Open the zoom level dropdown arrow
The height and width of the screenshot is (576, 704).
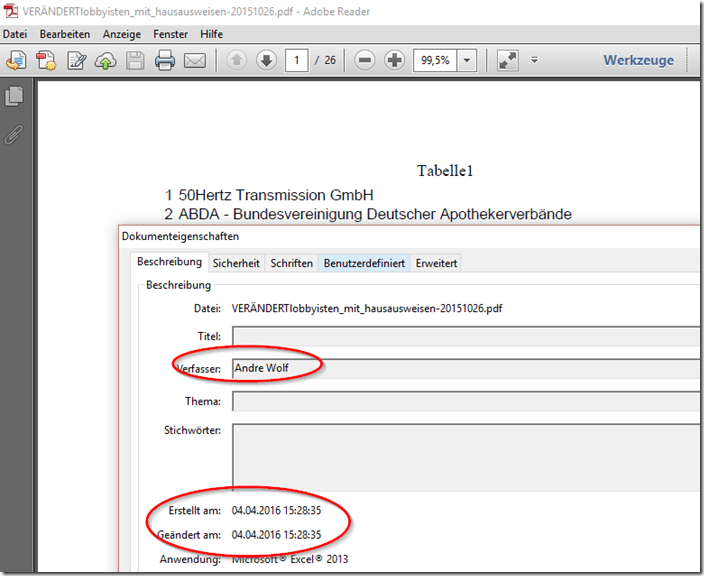[467, 60]
